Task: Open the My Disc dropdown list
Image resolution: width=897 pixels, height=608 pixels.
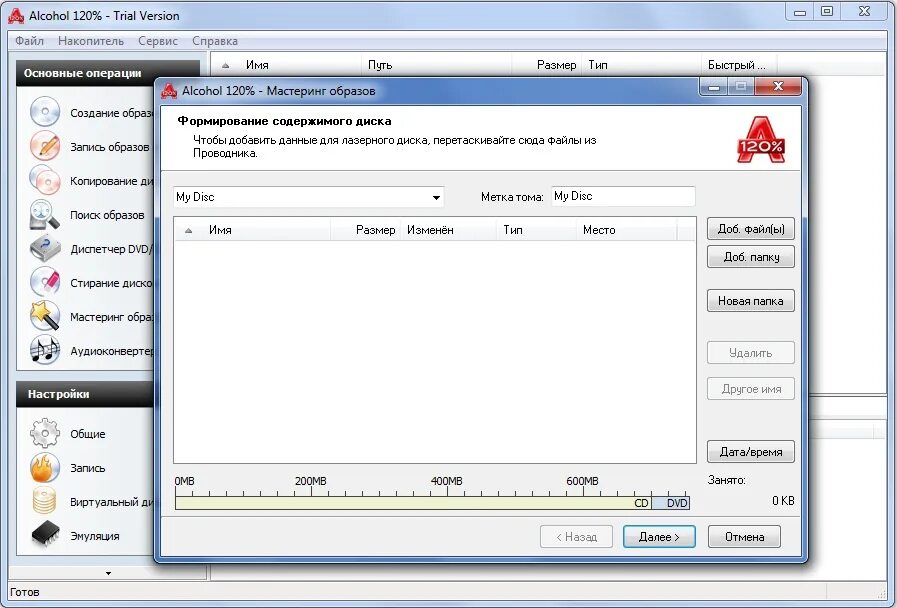Action: (x=436, y=197)
